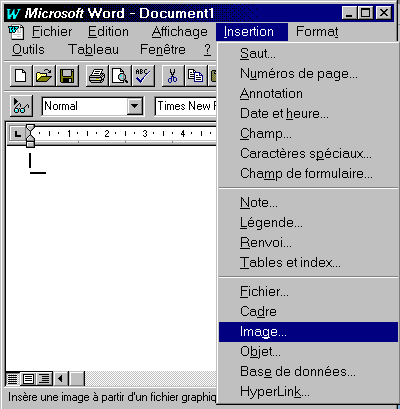Print the document using the printer icon
Screen dimensions: 400x409
pos(97,76)
